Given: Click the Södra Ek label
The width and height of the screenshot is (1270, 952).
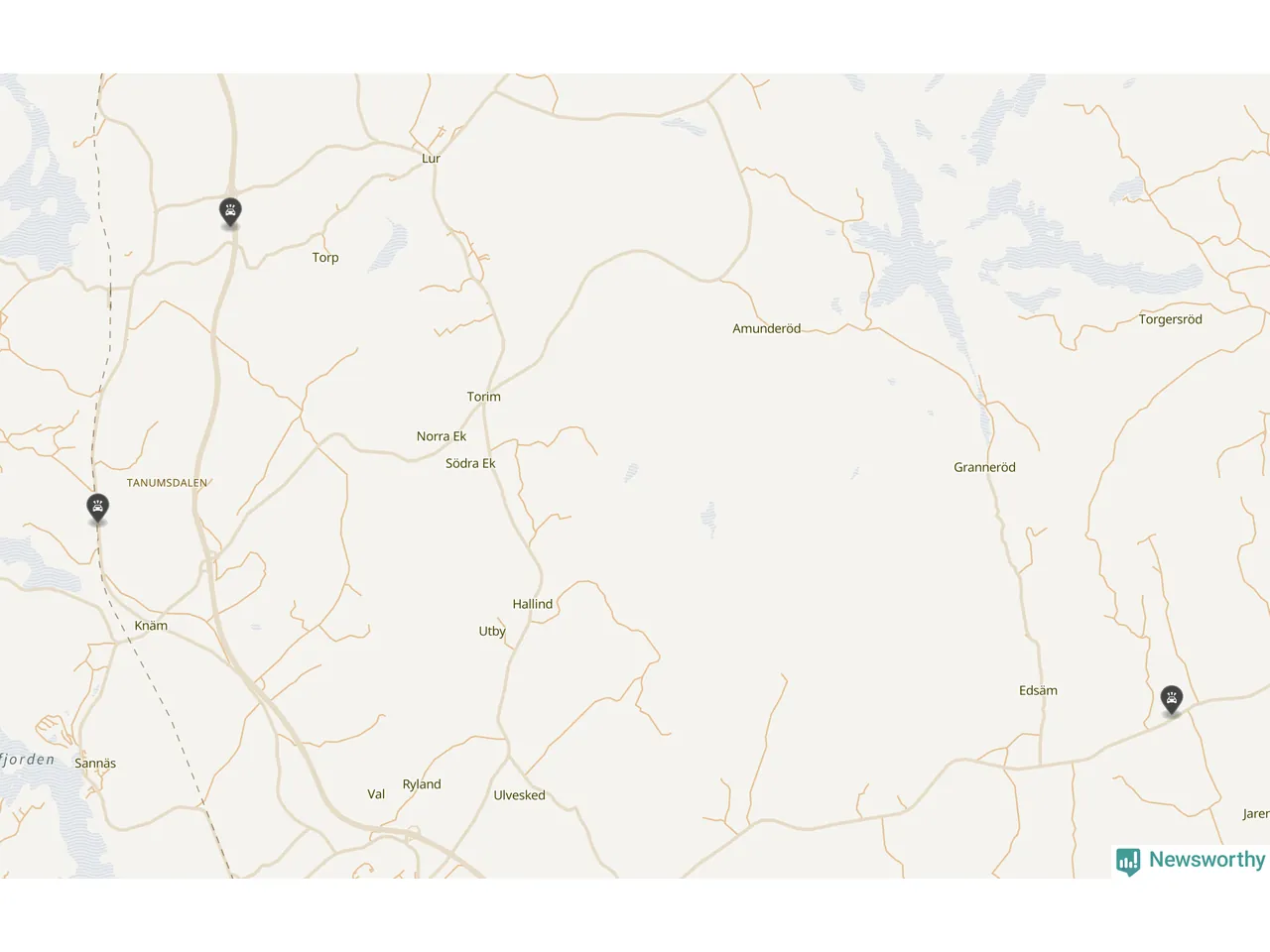Looking at the screenshot, I should [x=470, y=463].
